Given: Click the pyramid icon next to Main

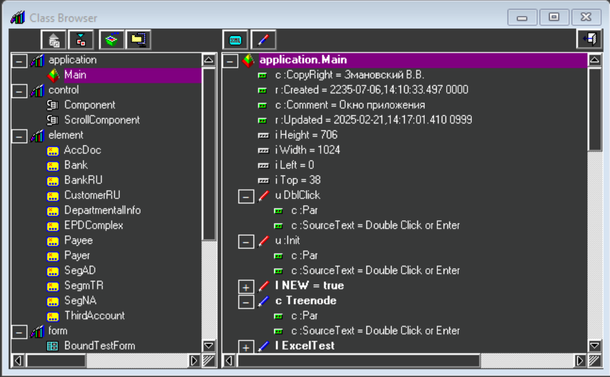Looking at the screenshot, I should tap(53, 75).
